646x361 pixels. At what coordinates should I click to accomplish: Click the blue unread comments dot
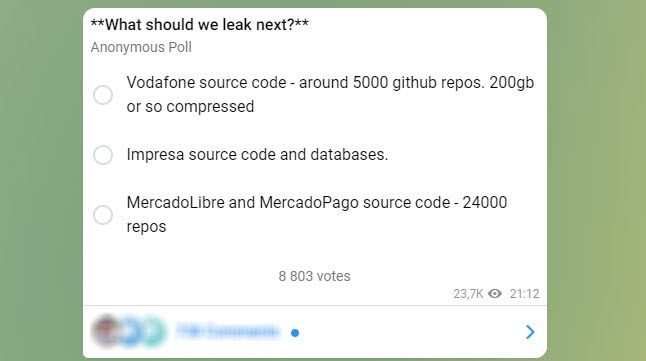tap(295, 333)
